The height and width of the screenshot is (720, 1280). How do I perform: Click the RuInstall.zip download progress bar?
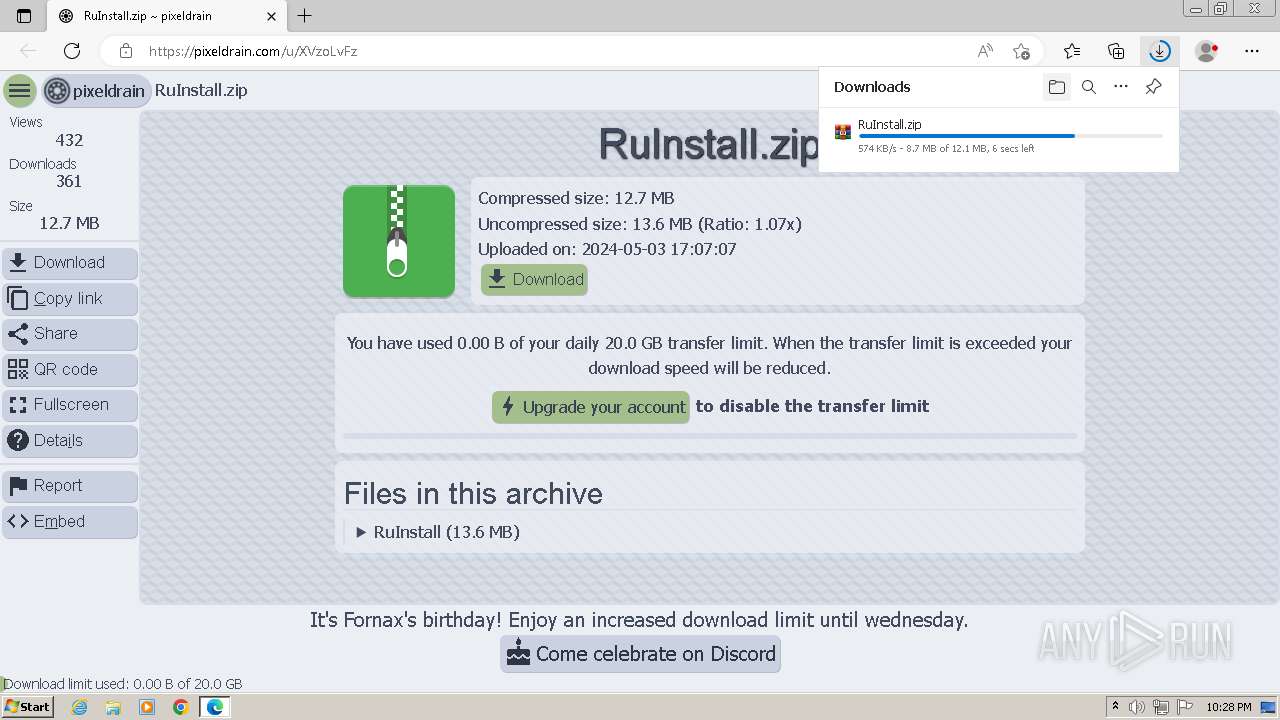(x=1010, y=136)
